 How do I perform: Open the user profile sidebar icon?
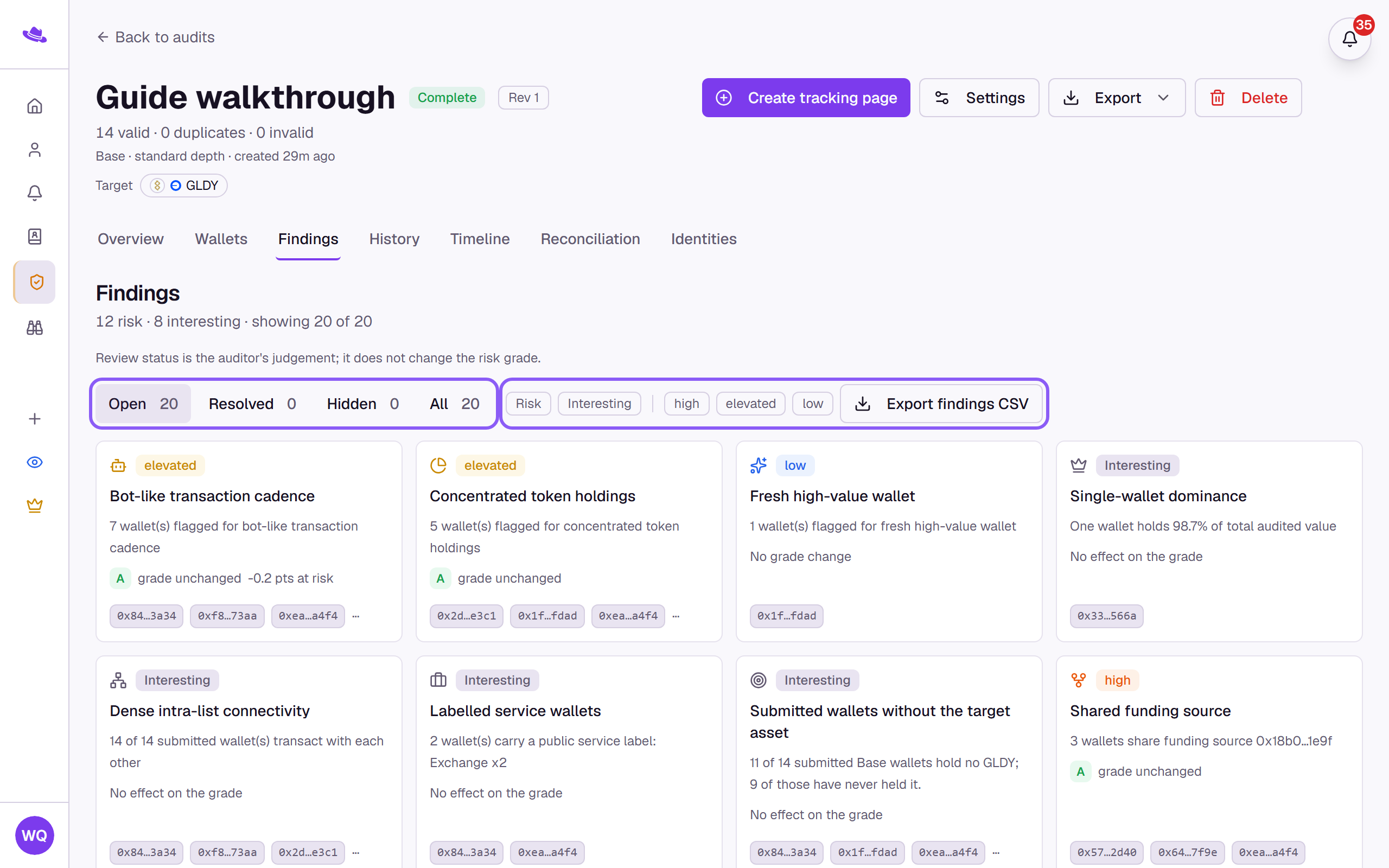click(x=34, y=150)
